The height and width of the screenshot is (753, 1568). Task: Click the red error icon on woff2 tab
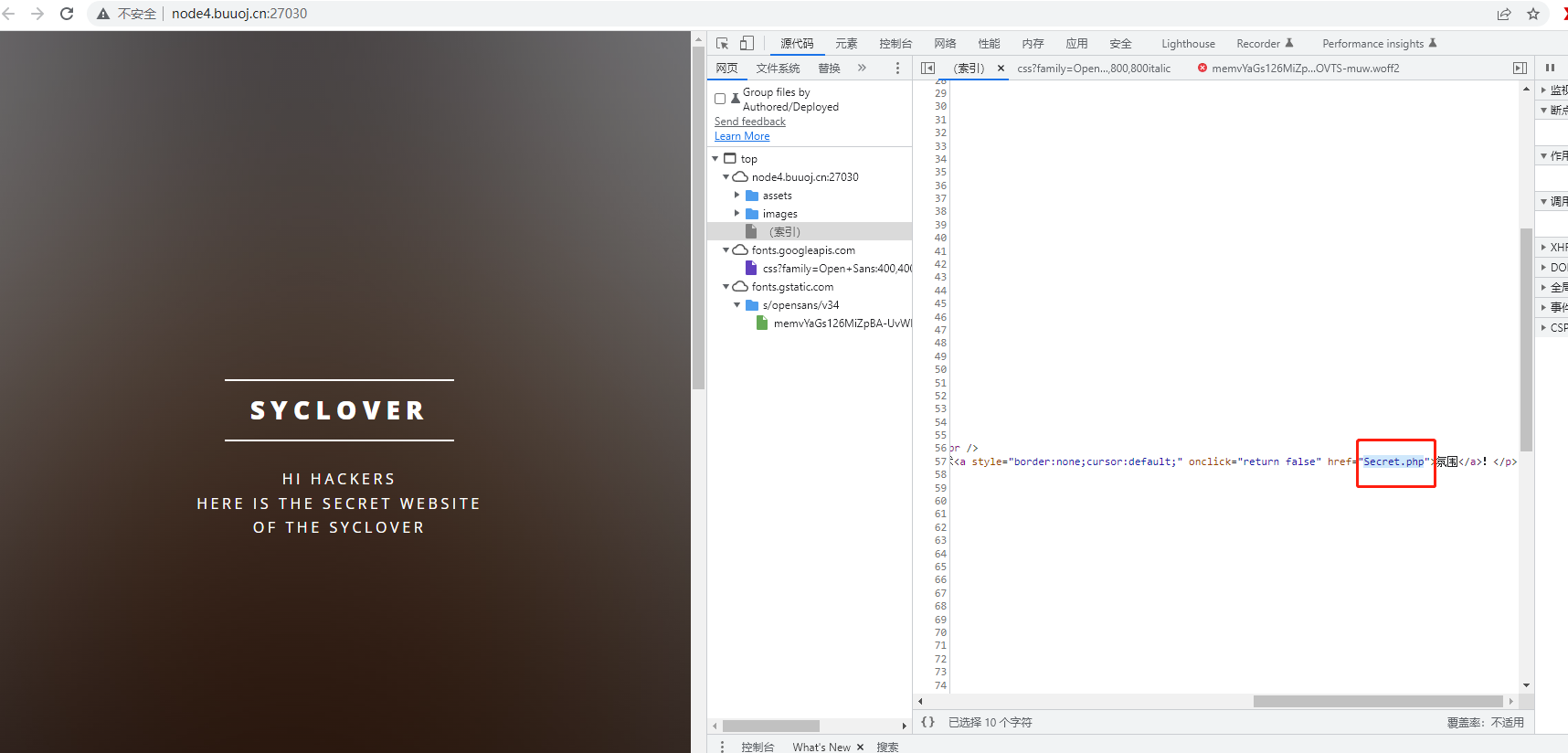click(x=1202, y=68)
